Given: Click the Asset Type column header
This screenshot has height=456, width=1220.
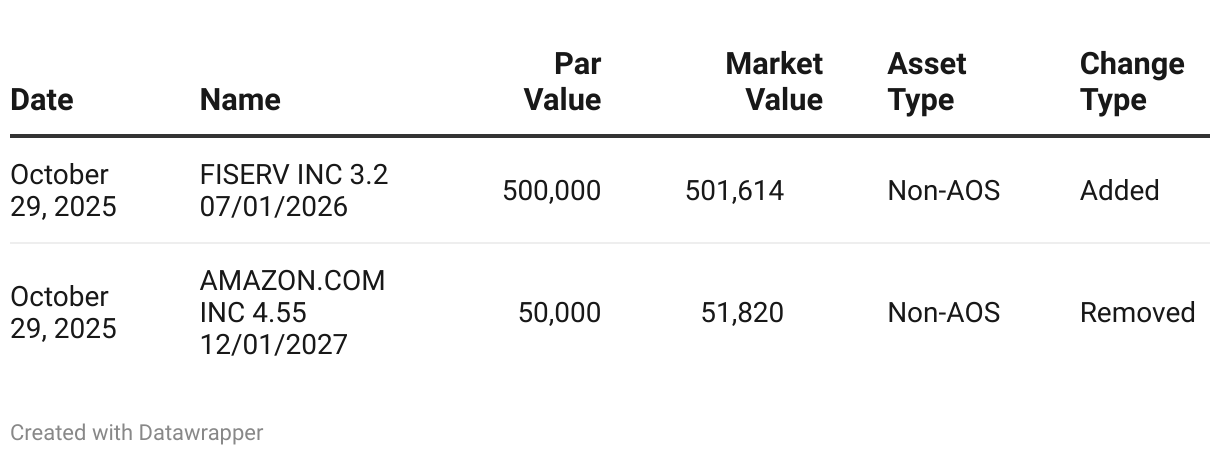Looking at the screenshot, I should 927,82.
